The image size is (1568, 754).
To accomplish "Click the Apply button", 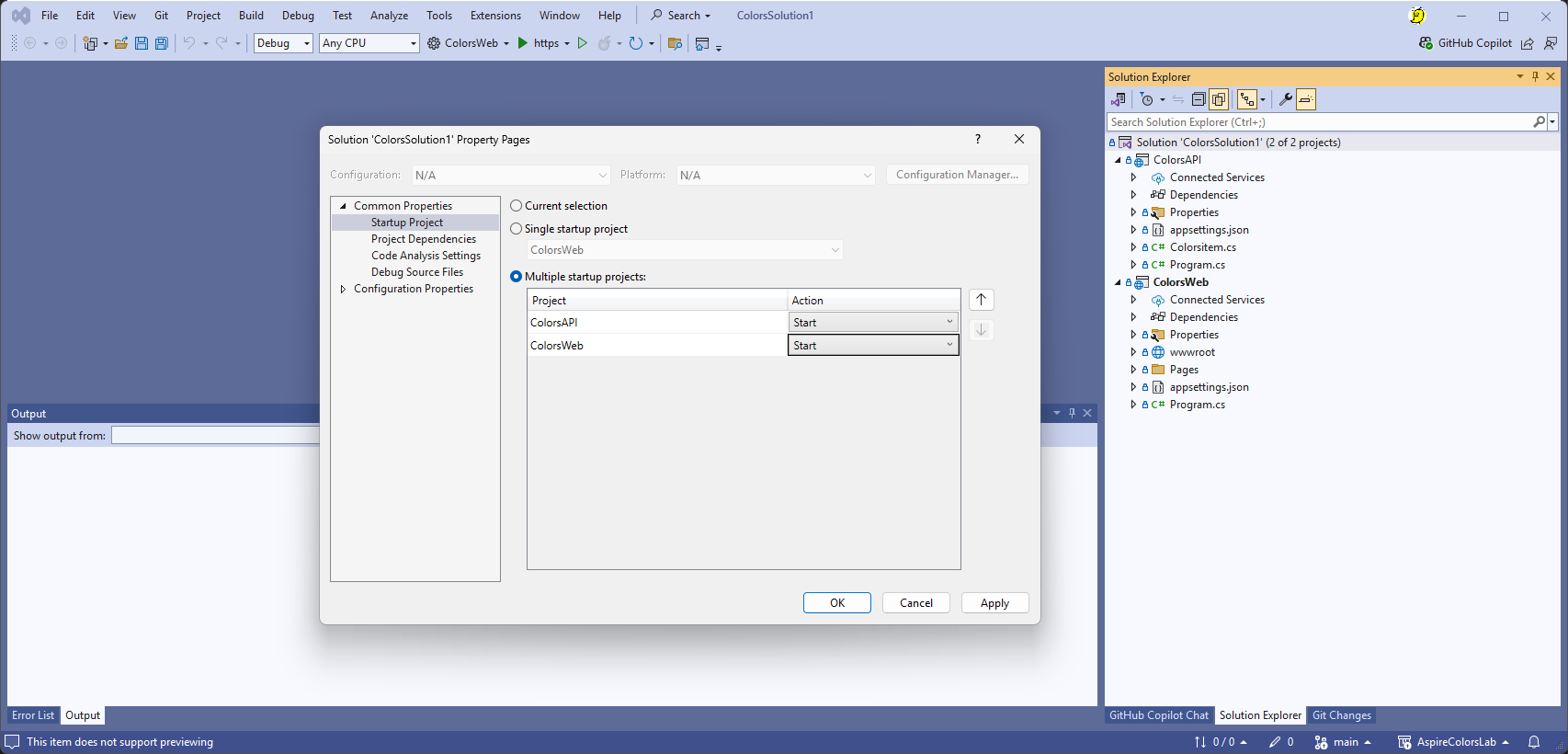I will click(994, 603).
